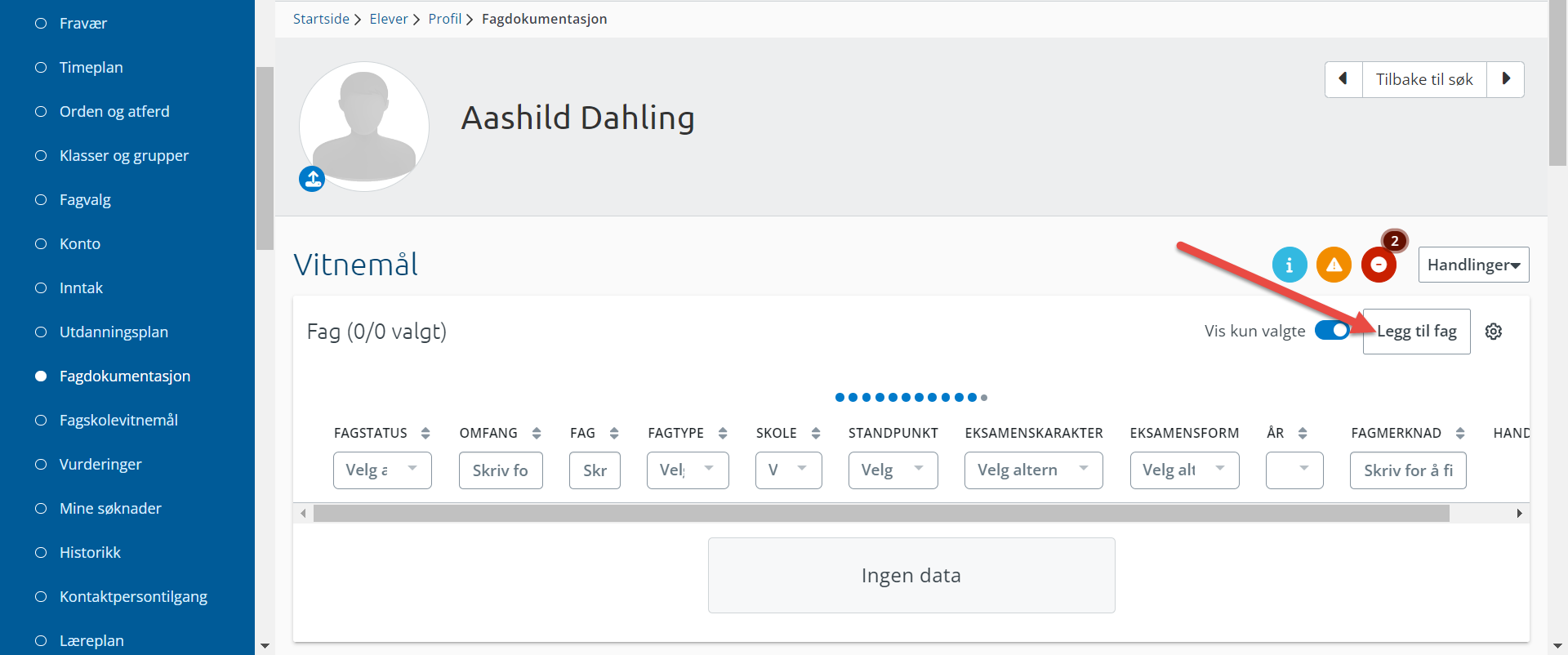Click the Legg til fag button
The image size is (1568, 655).
coord(1416,332)
